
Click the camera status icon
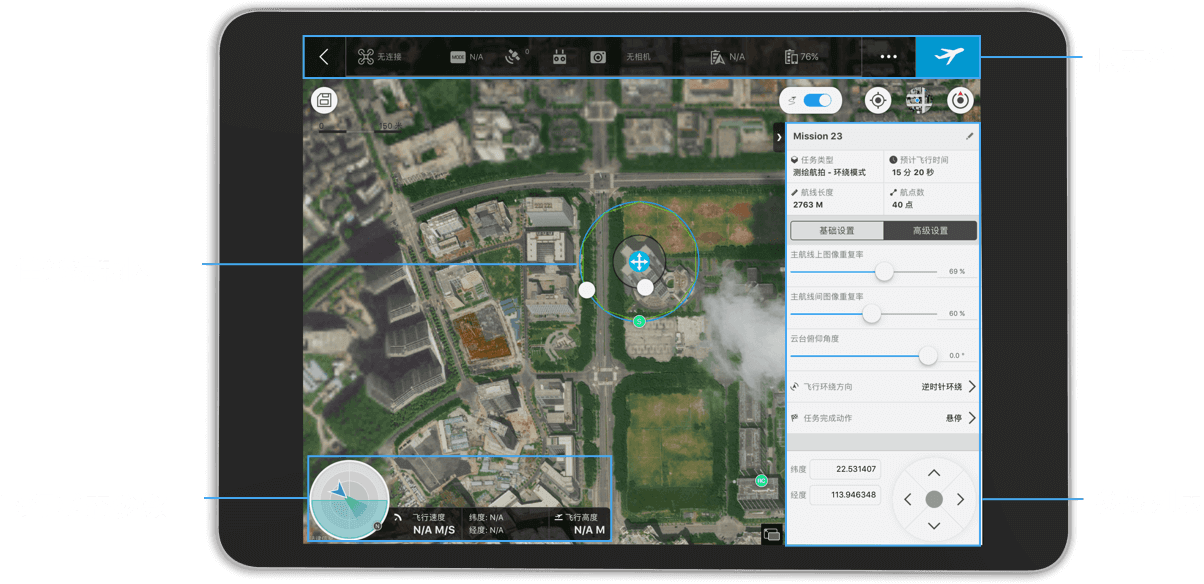tap(598, 58)
